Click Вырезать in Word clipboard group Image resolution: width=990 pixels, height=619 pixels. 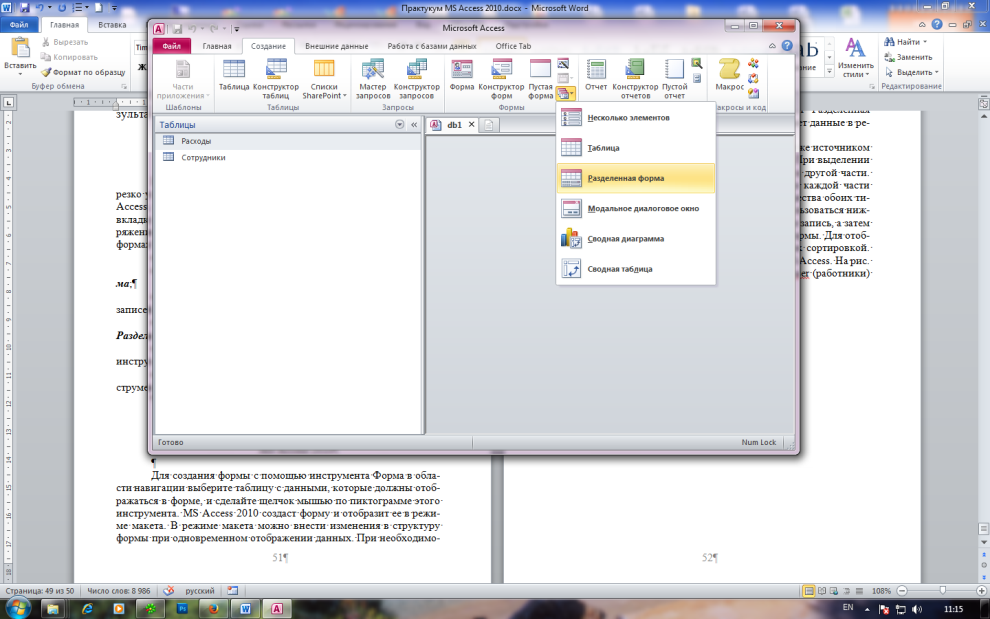[65, 42]
